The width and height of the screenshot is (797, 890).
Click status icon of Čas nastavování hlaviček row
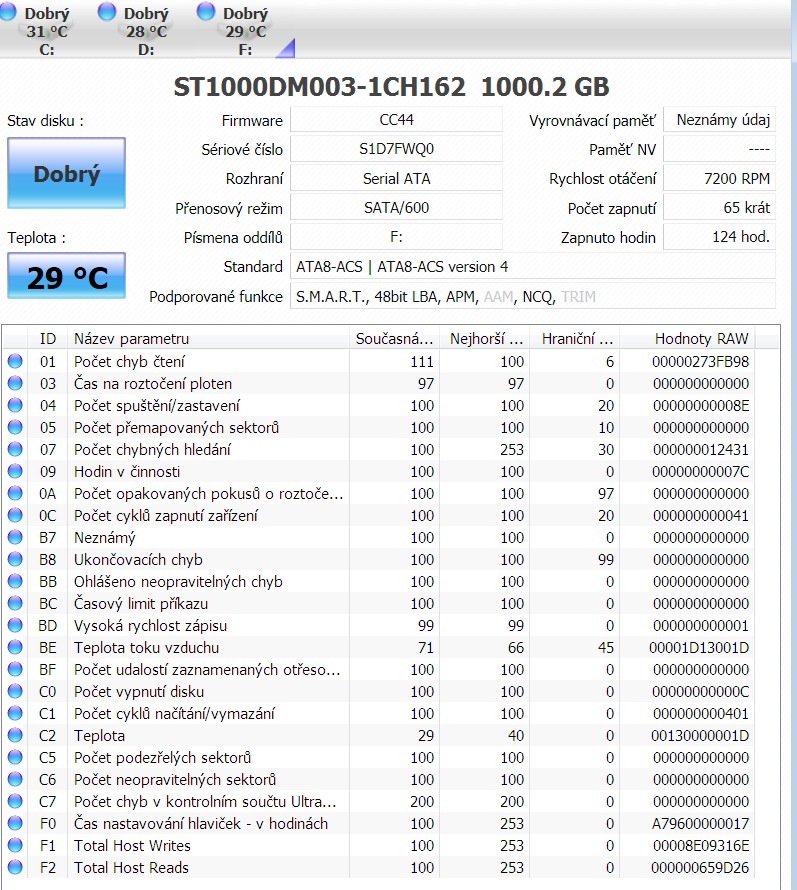(15, 823)
